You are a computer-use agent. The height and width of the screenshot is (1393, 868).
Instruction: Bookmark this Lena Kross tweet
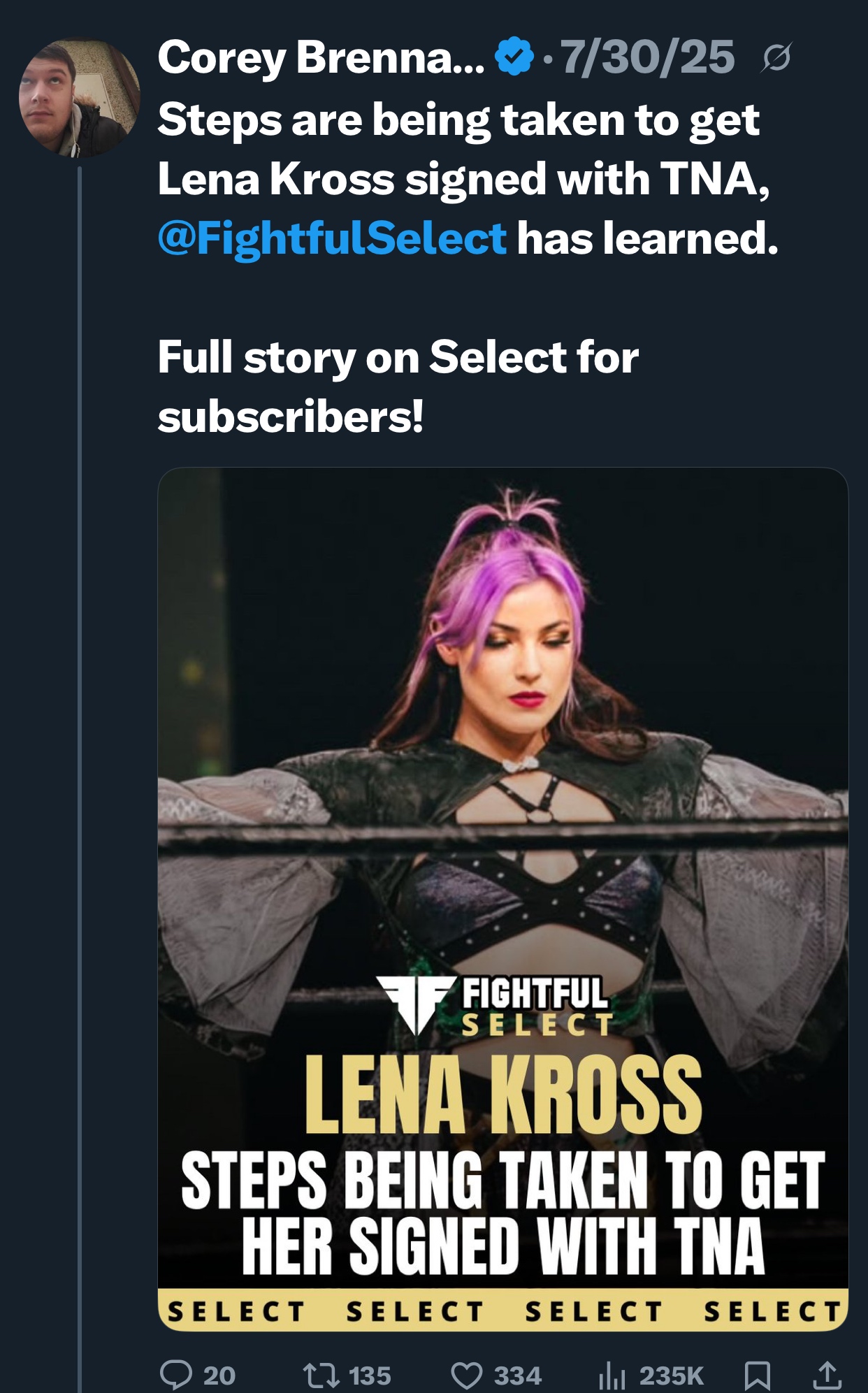[x=758, y=1376]
